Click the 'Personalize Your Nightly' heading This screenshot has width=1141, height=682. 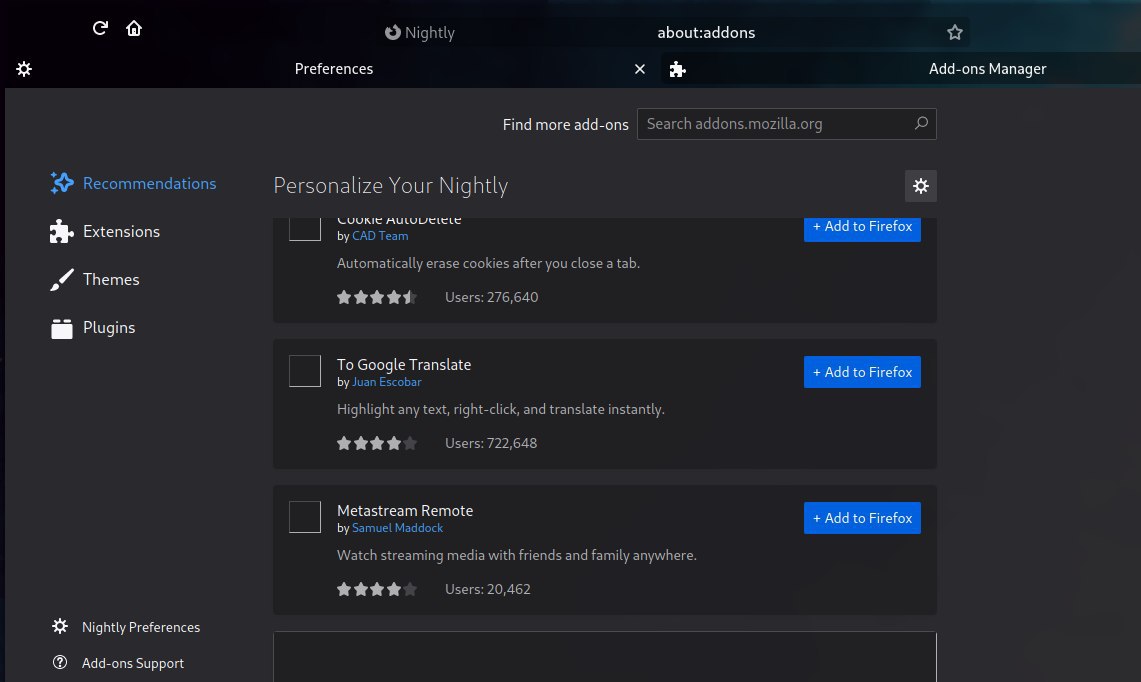pyautogui.click(x=391, y=186)
